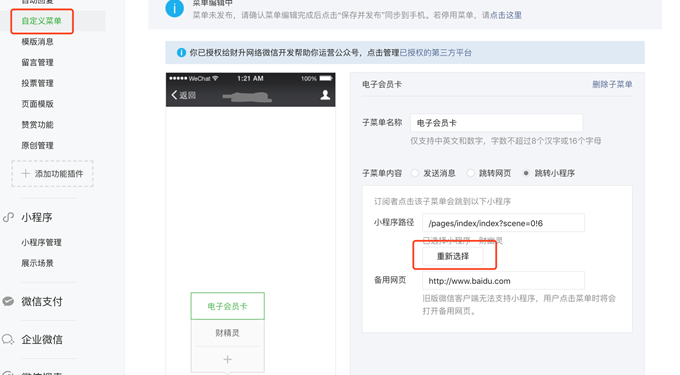Click the blue info icon at top
The height and width of the screenshot is (375, 680).
(174, 8)
